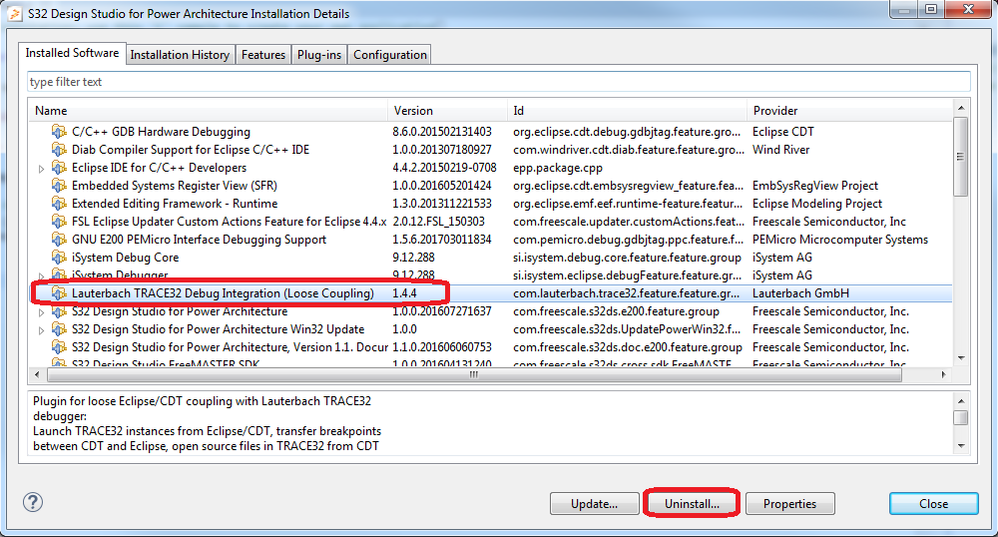998x537 pixels.
Task: Select Embedded Systems Register View (SFR) row
Action: (491, 185)
